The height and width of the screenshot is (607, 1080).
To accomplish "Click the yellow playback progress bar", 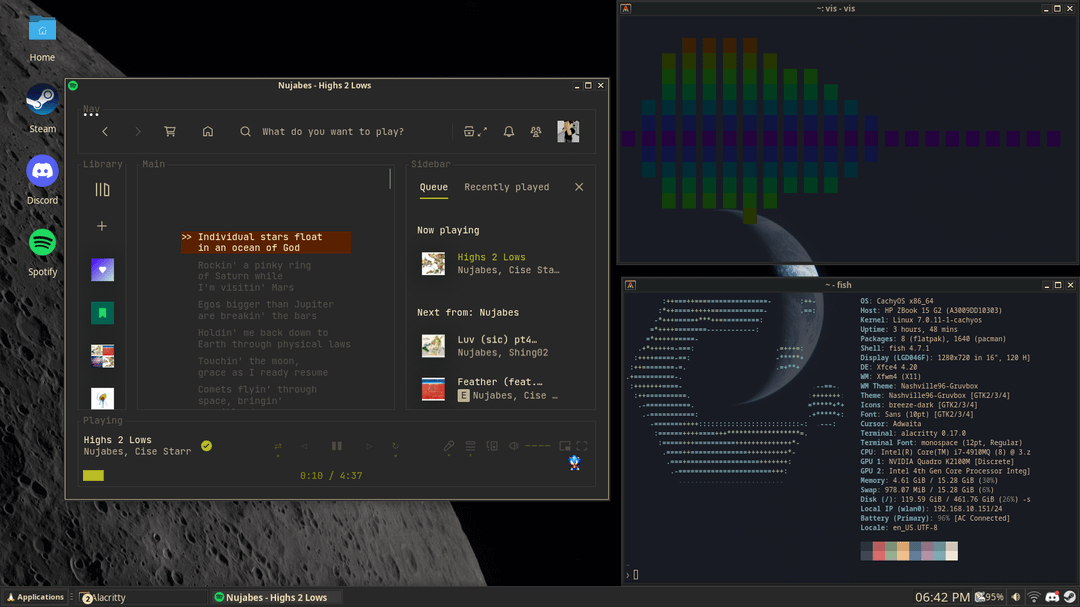I will [94, 475].
